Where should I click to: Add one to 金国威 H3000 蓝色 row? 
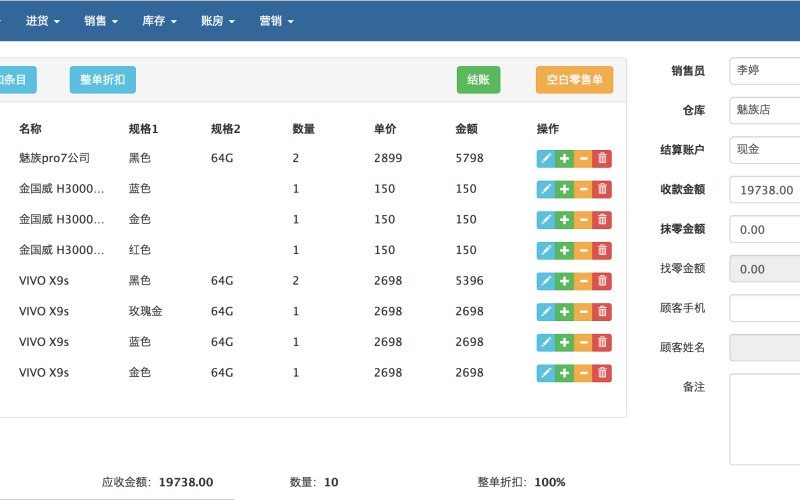[x=564, y=189]
